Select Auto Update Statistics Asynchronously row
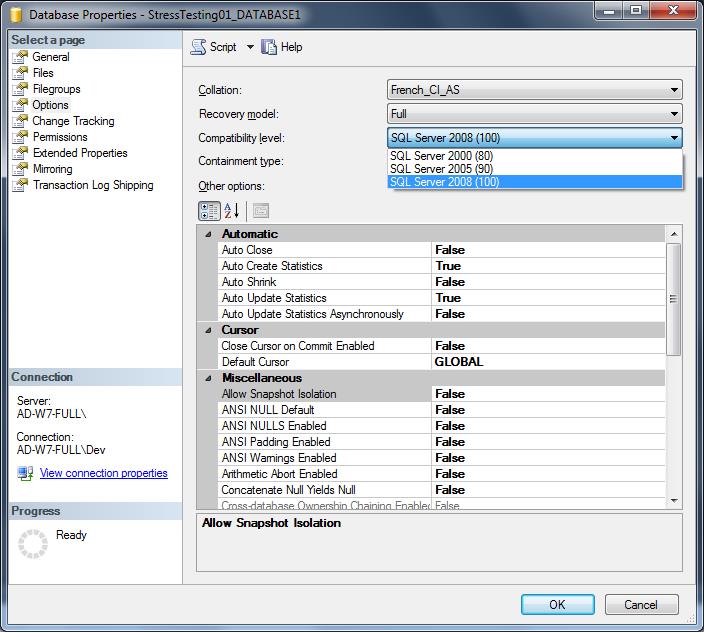 point(441,314)
